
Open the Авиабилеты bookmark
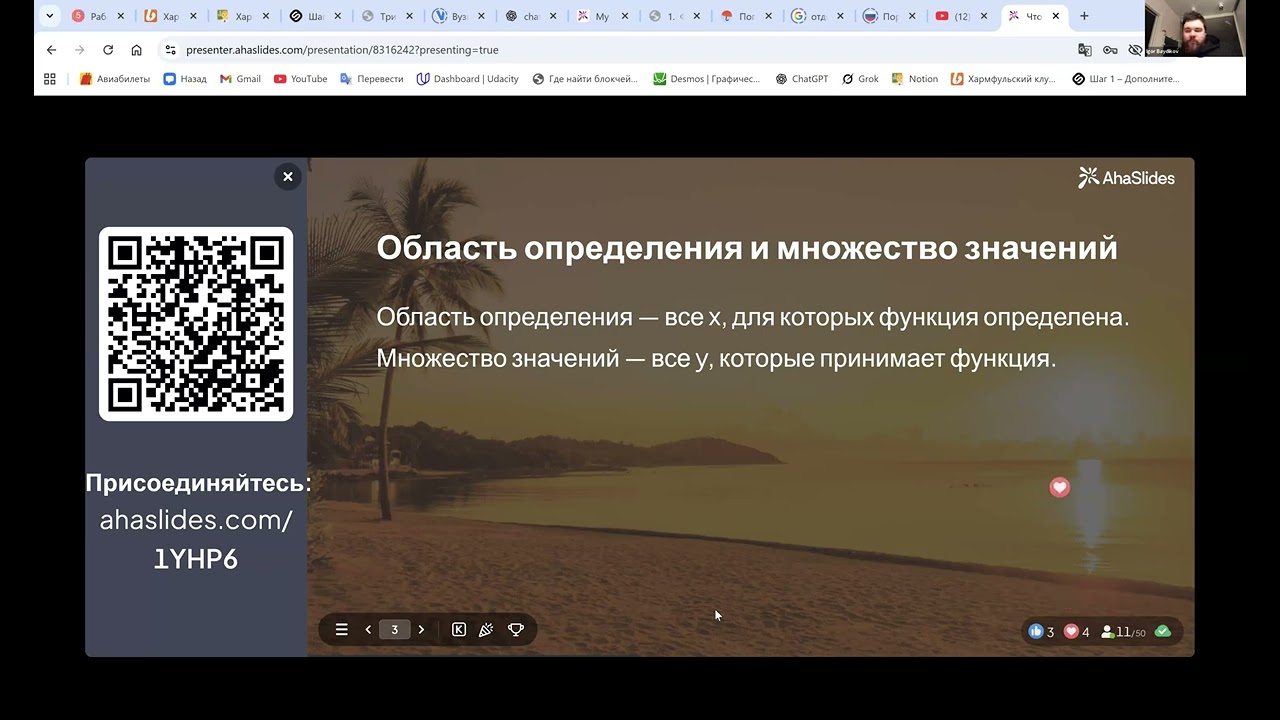click(115, 79)
